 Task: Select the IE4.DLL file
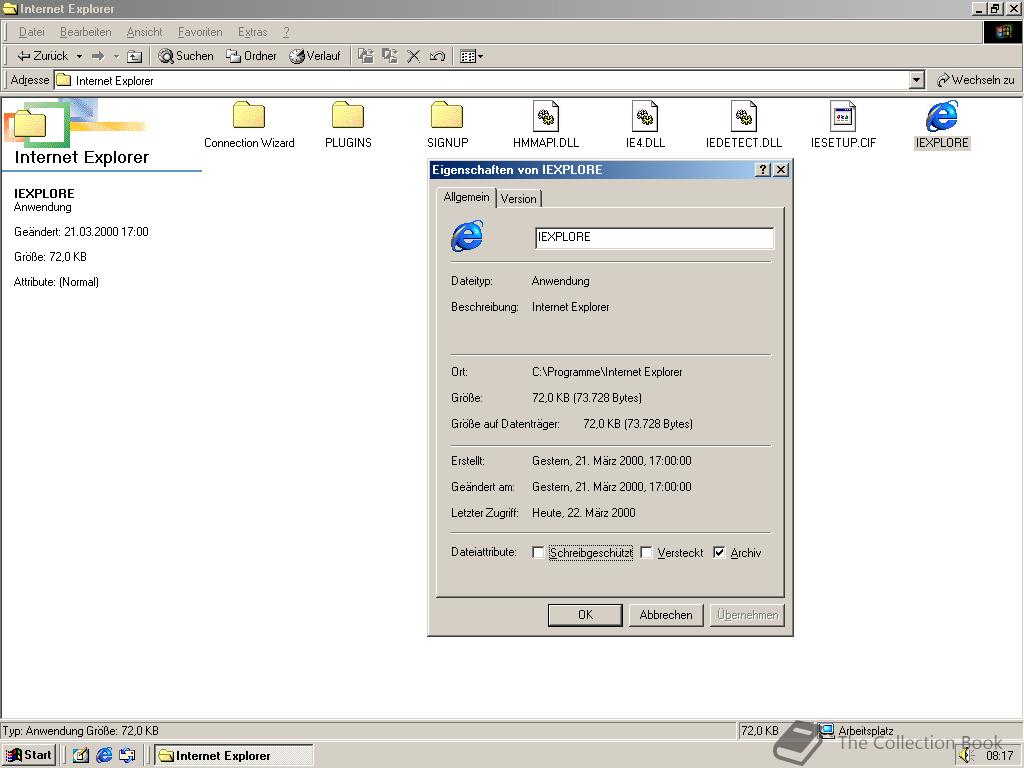[x=645, y=125]
